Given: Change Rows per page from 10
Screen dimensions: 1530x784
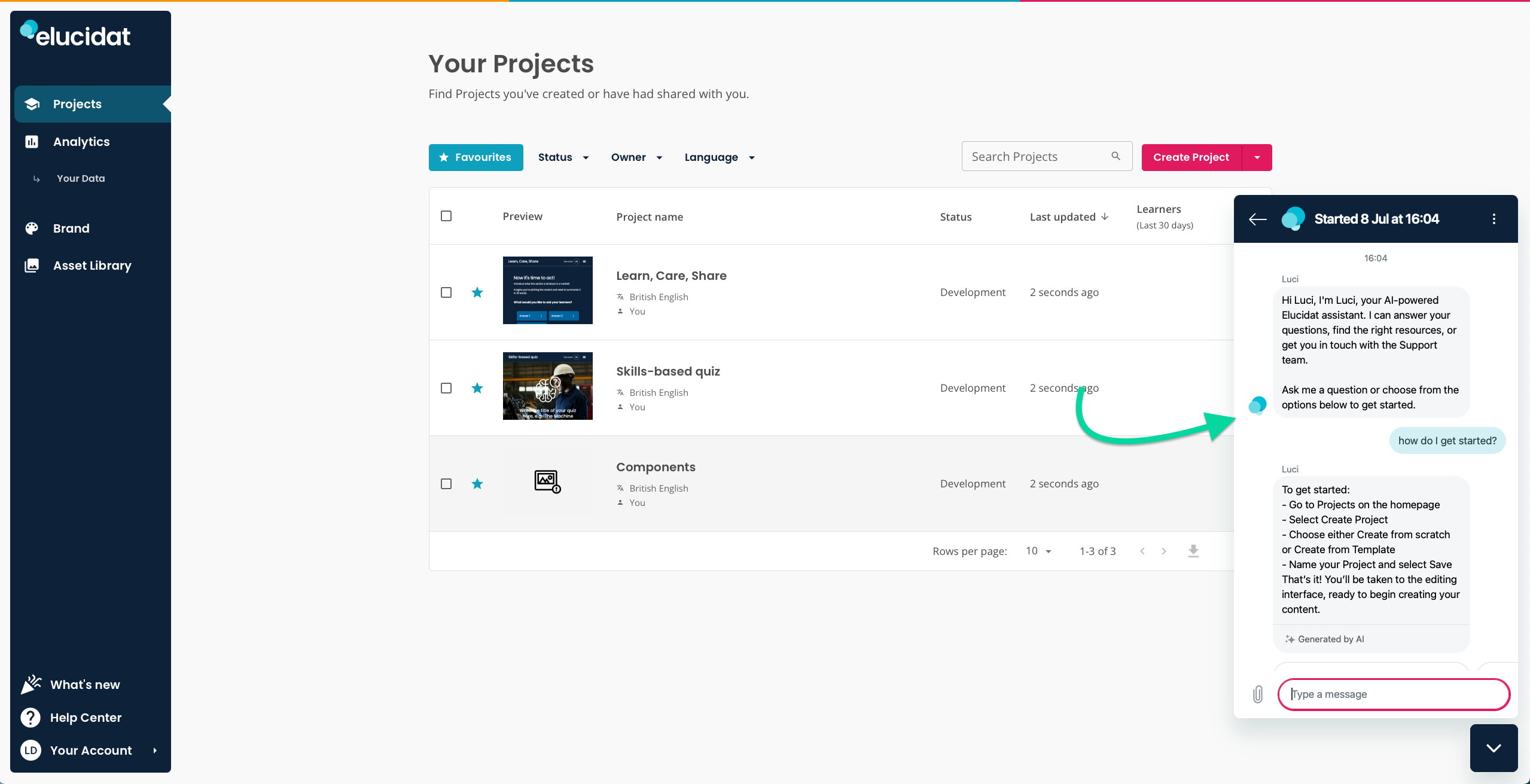Looking at the screenshot, I should pos(1038,551).
